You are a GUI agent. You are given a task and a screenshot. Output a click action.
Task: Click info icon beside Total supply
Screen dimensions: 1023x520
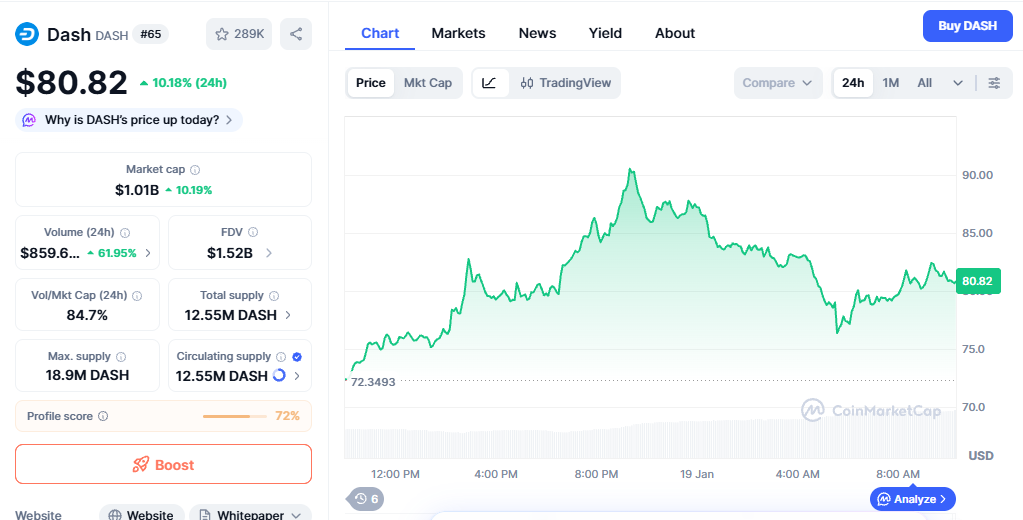274,296
